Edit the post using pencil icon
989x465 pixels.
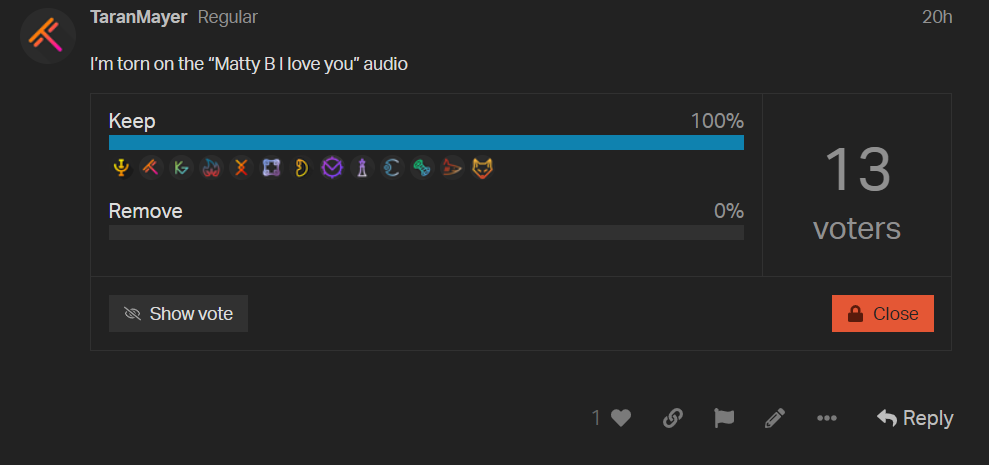click(x=775, y=418)
